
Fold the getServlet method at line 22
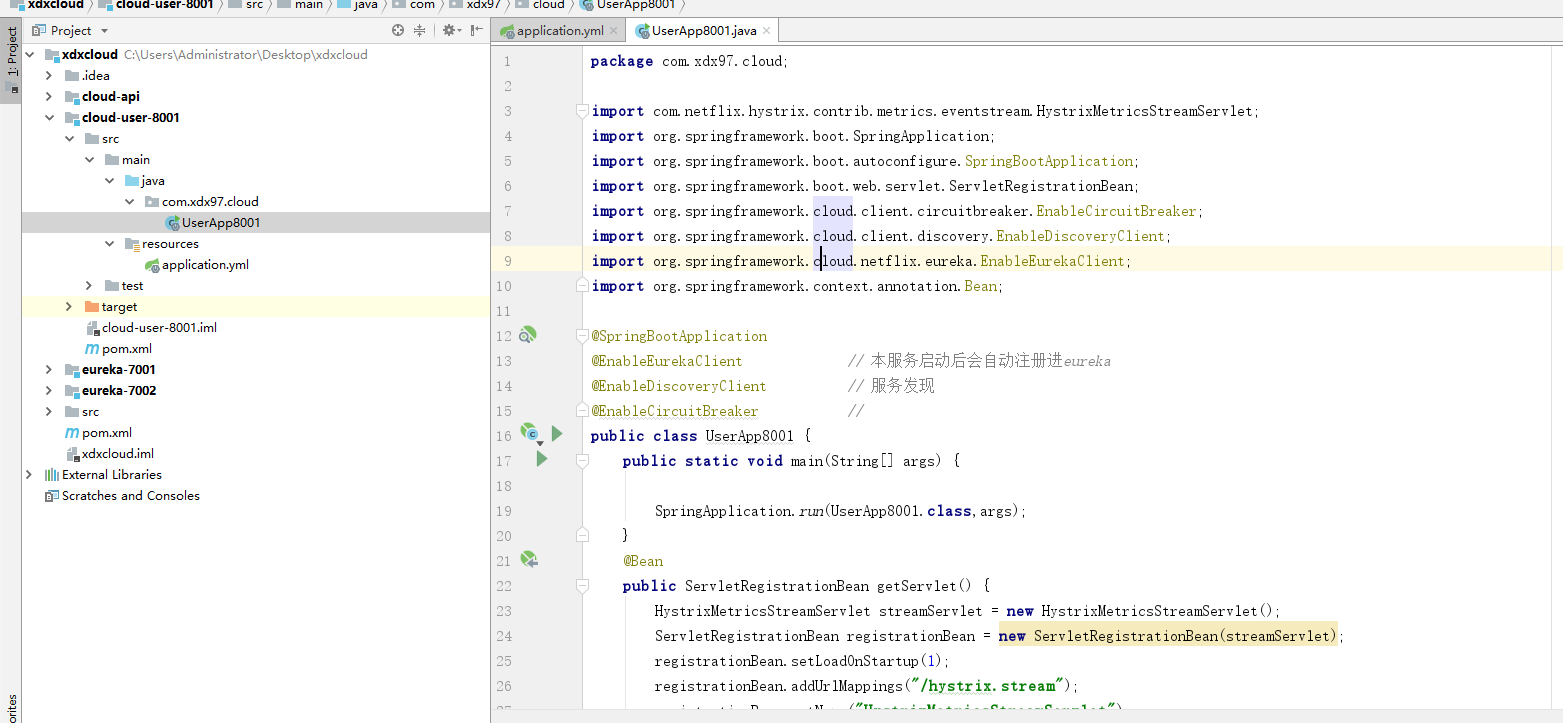pyautogui.click(x=581, y=585)
